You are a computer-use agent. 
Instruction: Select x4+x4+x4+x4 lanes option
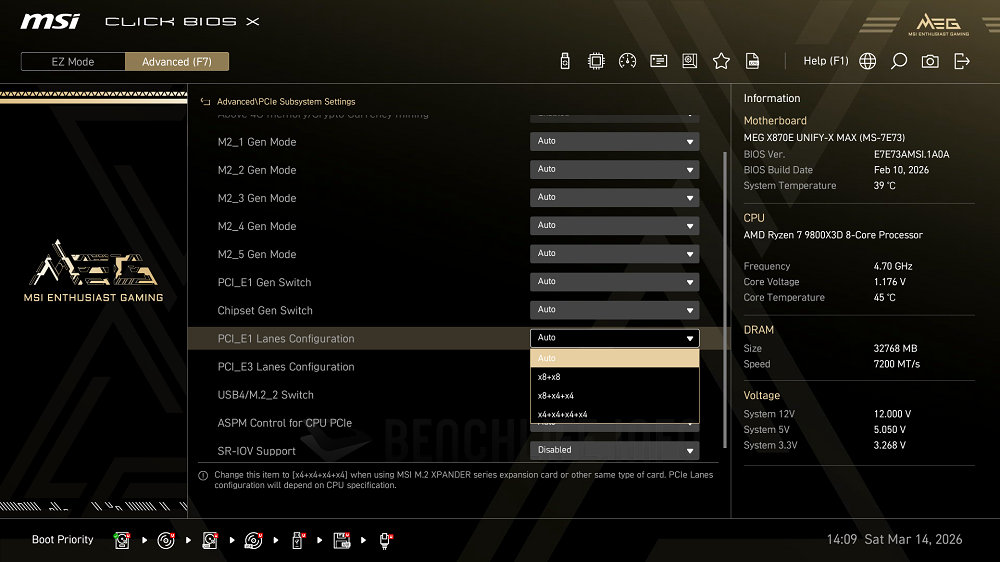click(x=614, y=414)
